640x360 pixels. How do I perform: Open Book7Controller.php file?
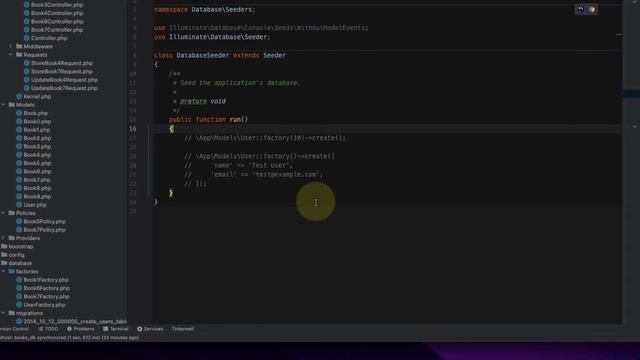click(53, 30)
